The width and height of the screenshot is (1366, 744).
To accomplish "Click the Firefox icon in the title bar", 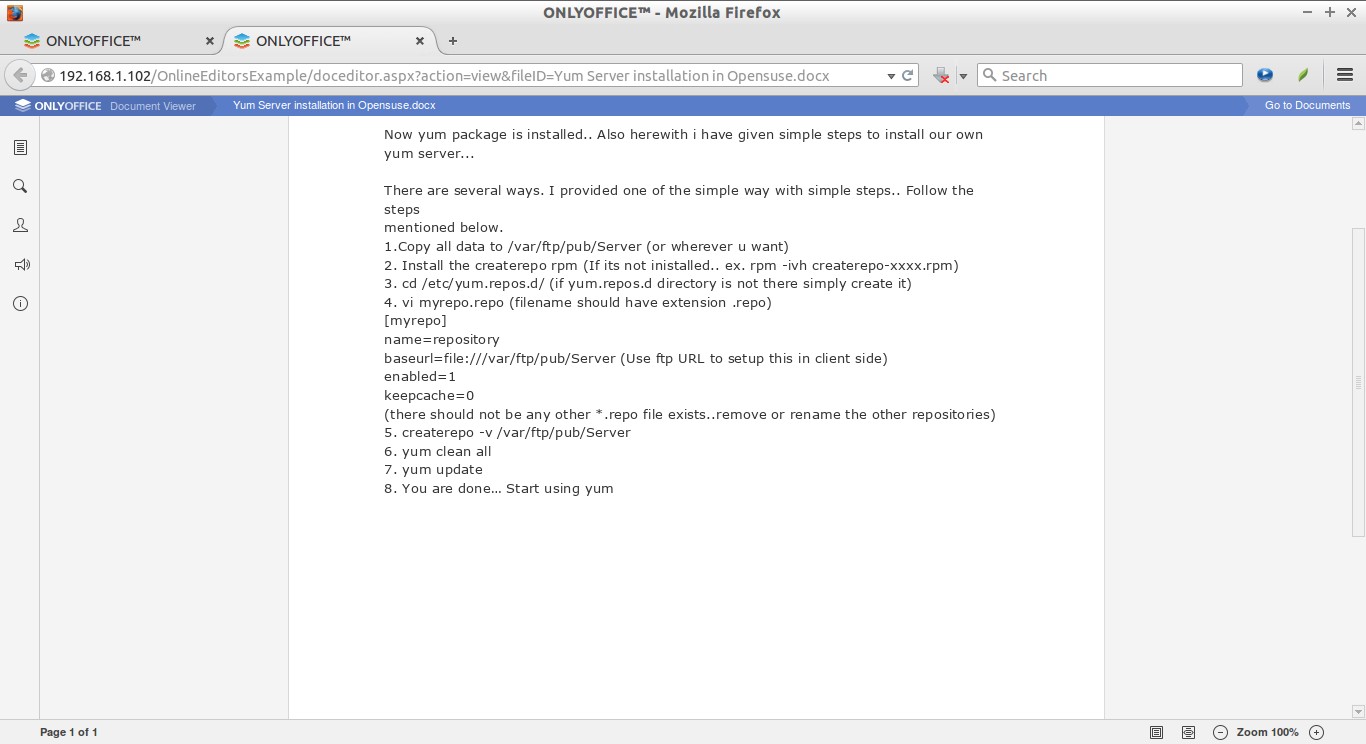I will click(x=14, y=13).
